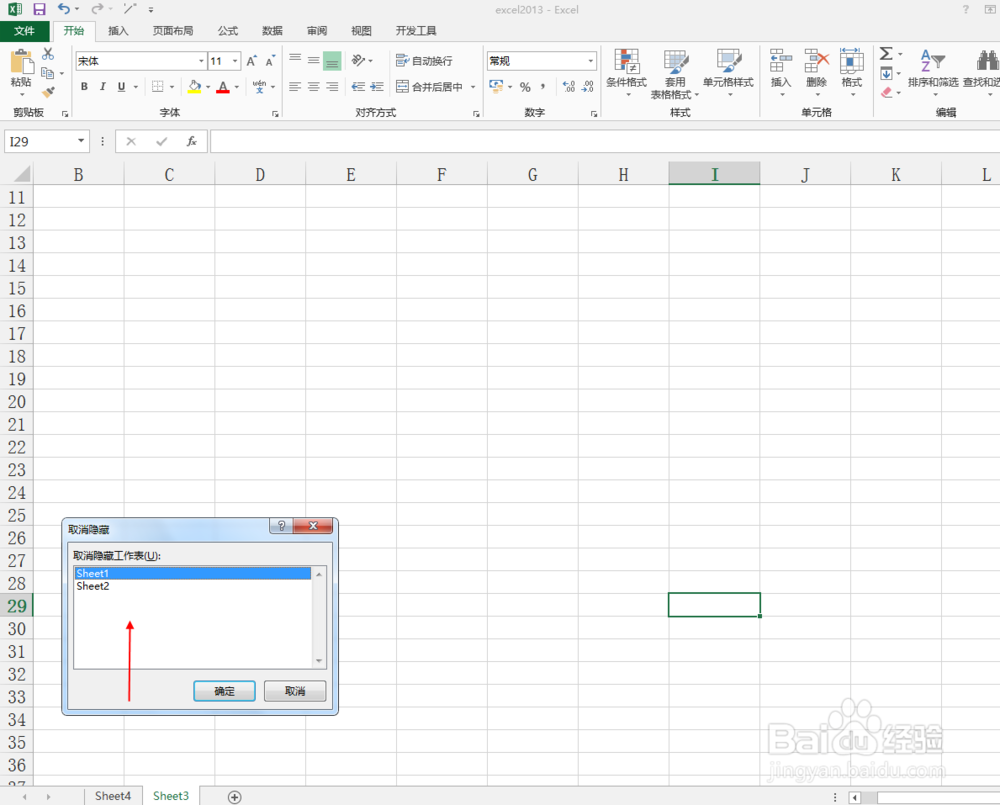The width and height of the screenshot is (1000, 805).
Task: Select Sheet2 in the unhide list
Action: pos(93,586)
